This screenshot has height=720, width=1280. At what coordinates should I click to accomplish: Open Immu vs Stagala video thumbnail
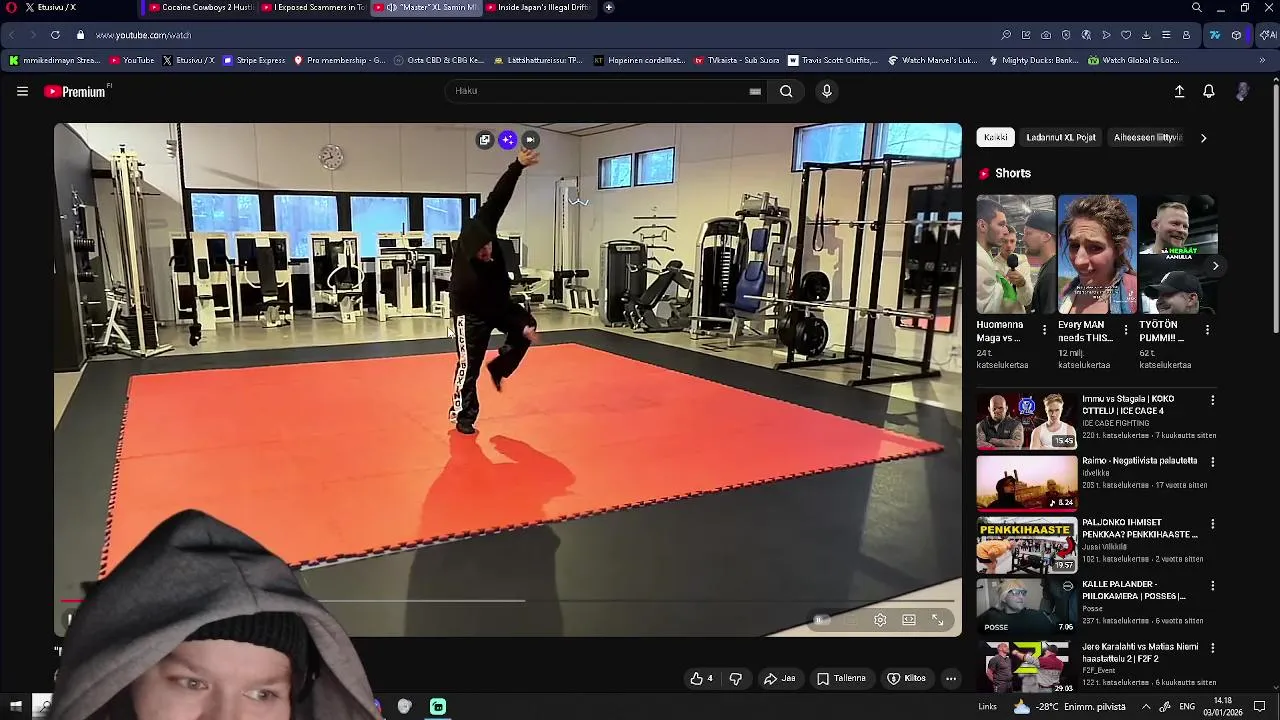coord(1027,421)
